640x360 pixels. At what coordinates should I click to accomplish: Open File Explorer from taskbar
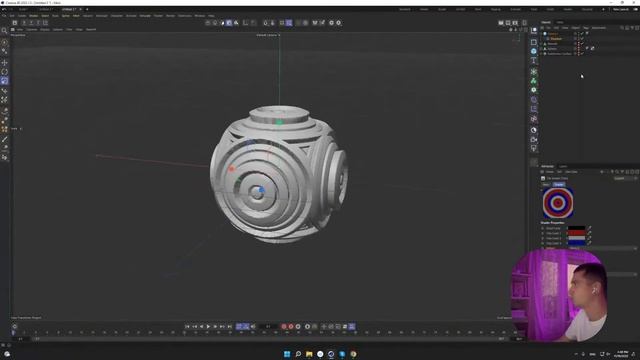point(309,354)
